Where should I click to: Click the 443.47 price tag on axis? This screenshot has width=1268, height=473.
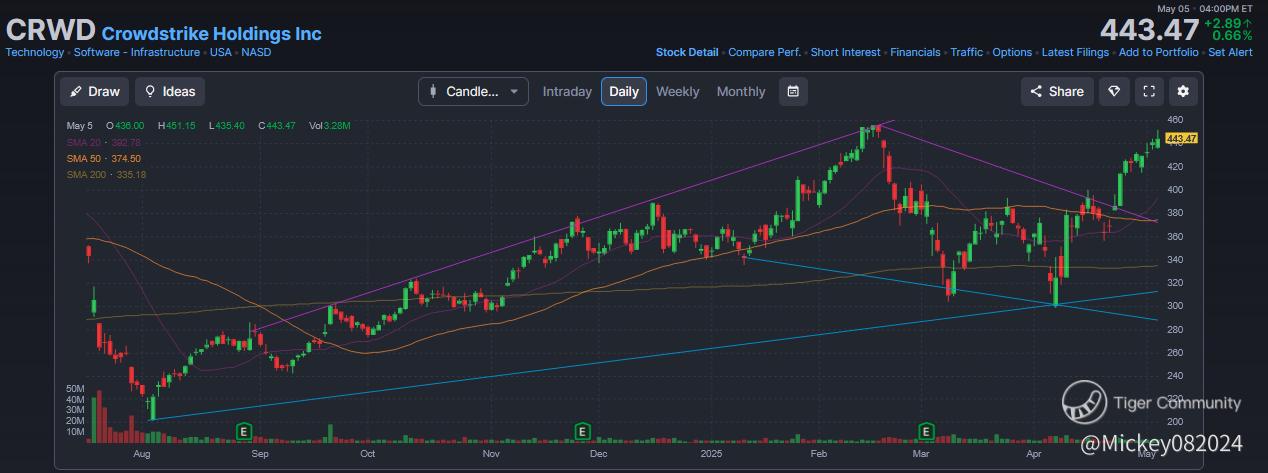pos(1182,138)
